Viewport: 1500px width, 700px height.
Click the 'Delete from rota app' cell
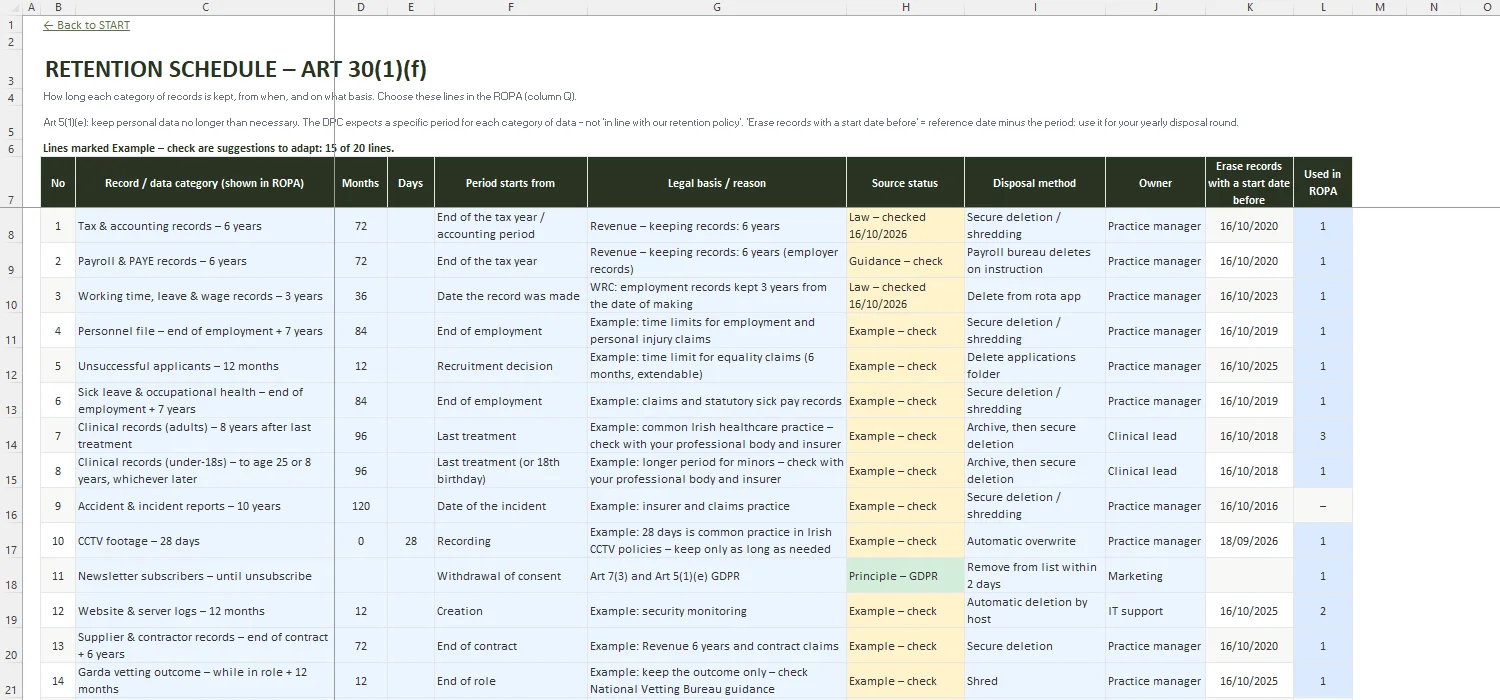pos(1035,296)
